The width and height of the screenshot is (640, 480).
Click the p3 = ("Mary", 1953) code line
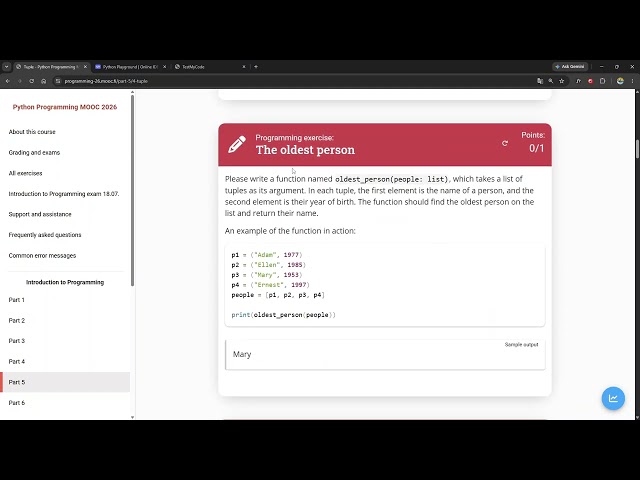[x=267, y=275]
